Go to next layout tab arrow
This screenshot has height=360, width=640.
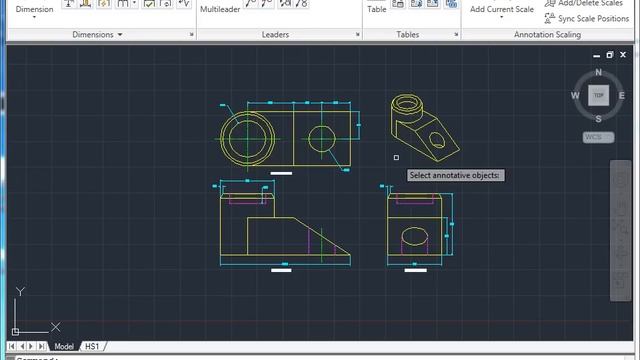click(31, 347)
